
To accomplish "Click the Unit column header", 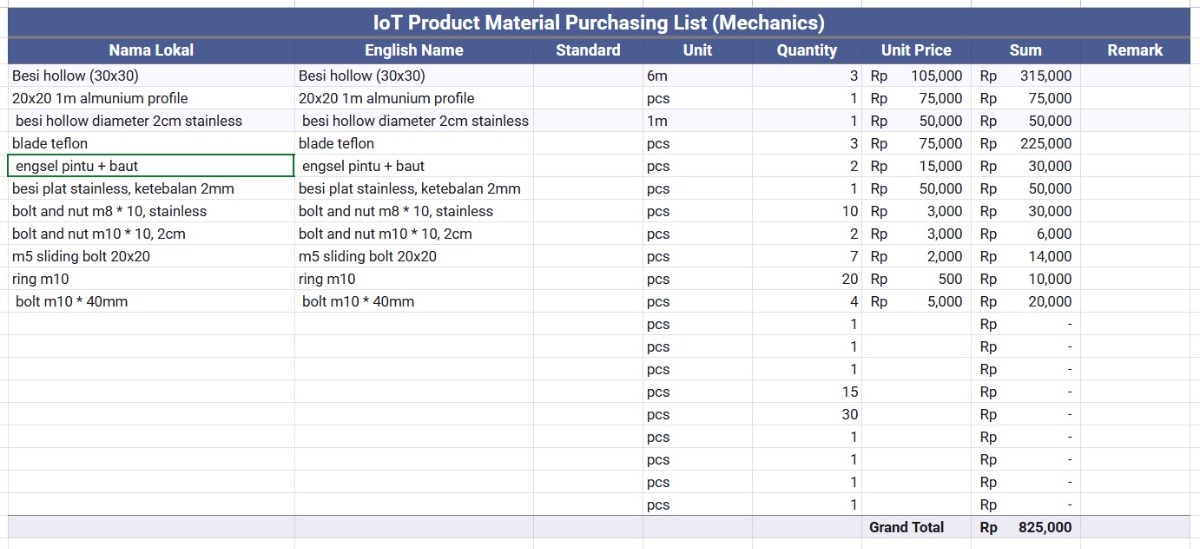I will [x=697, y=50].
